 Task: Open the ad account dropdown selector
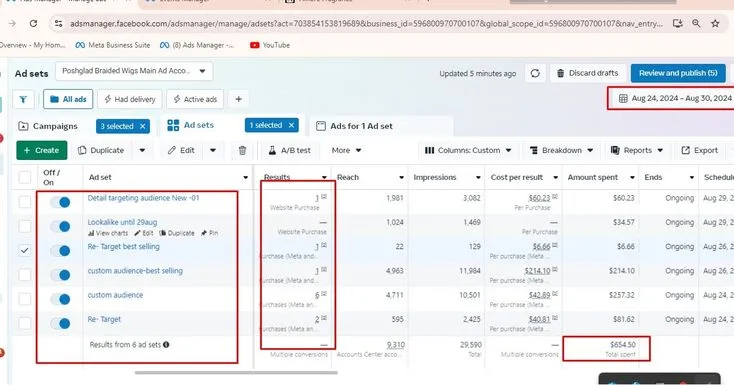tap(134, 71)
